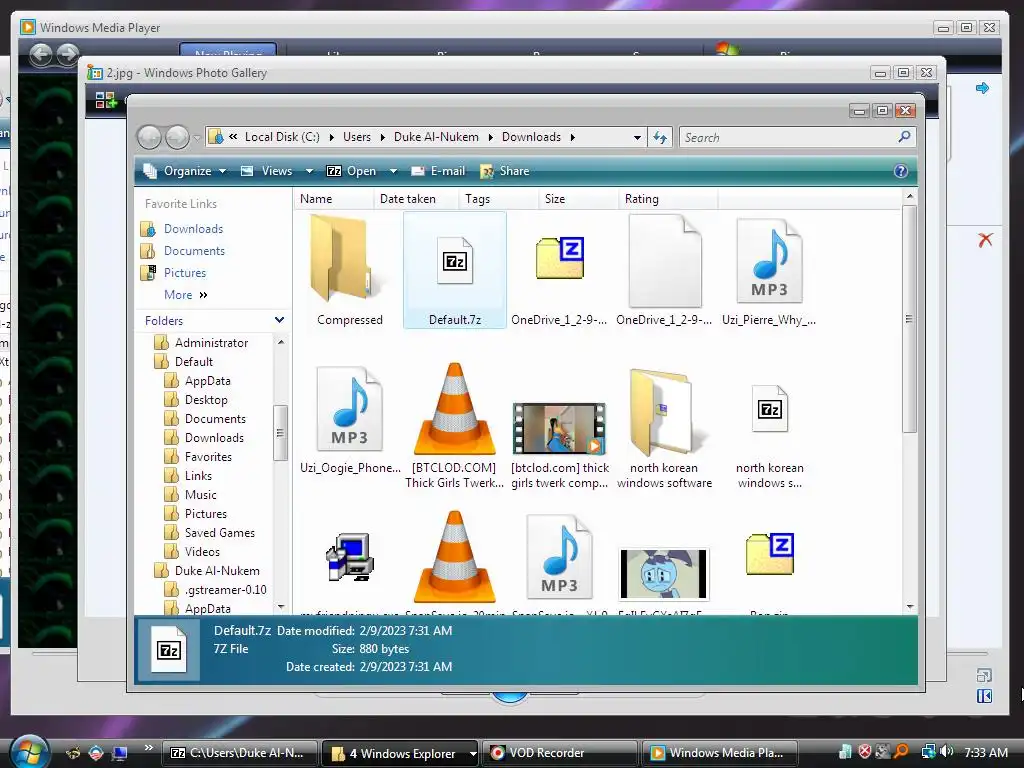Click the network tray icon
Image resolution: width=1024 pixels, height=768 pixels.
pos(928,752)
